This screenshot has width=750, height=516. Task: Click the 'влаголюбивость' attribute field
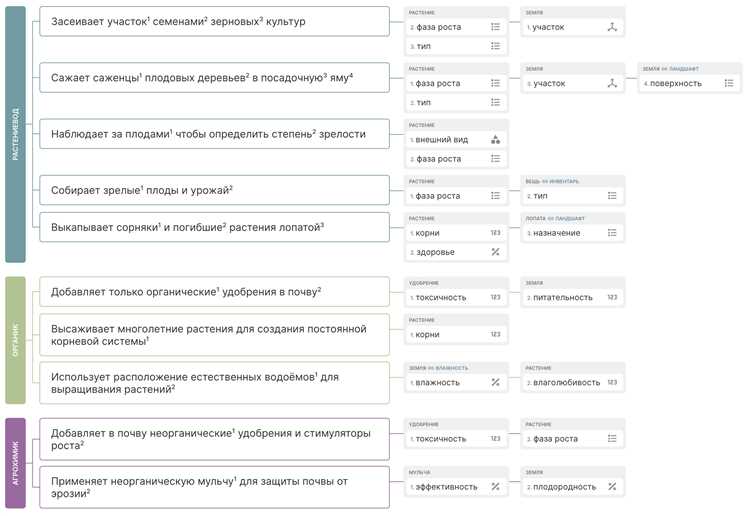point(573,383)
